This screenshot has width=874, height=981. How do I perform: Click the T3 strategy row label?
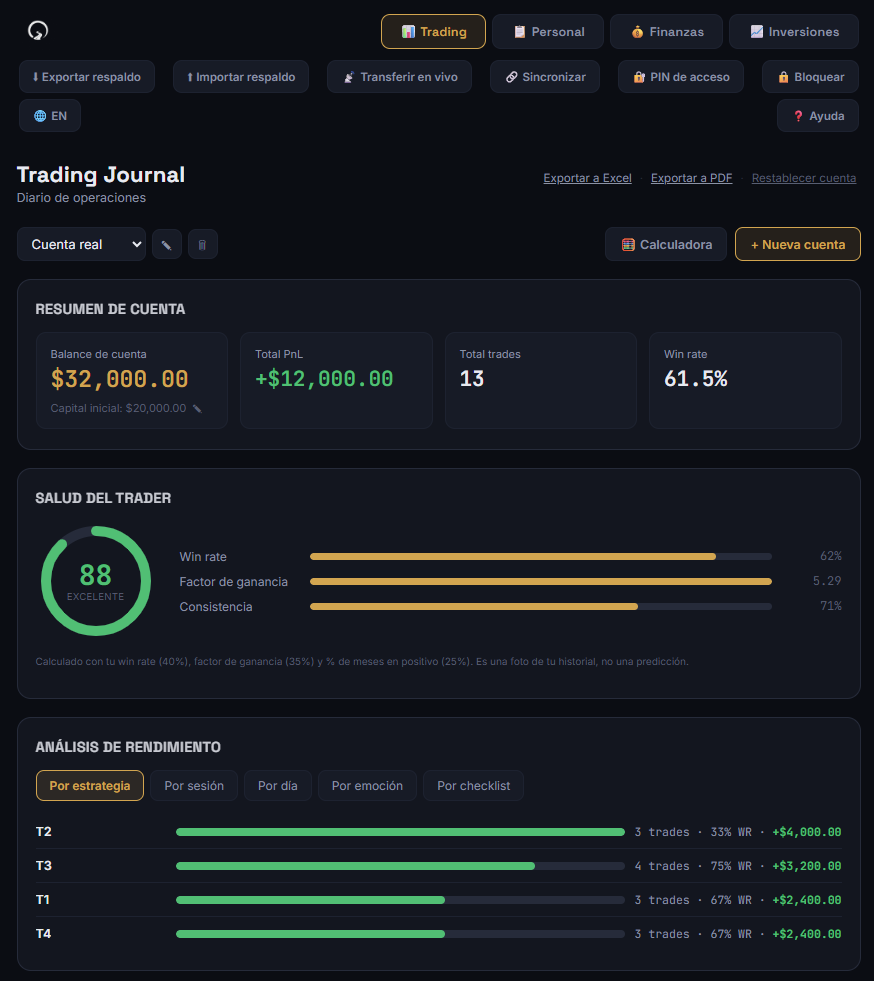(44, 866)
